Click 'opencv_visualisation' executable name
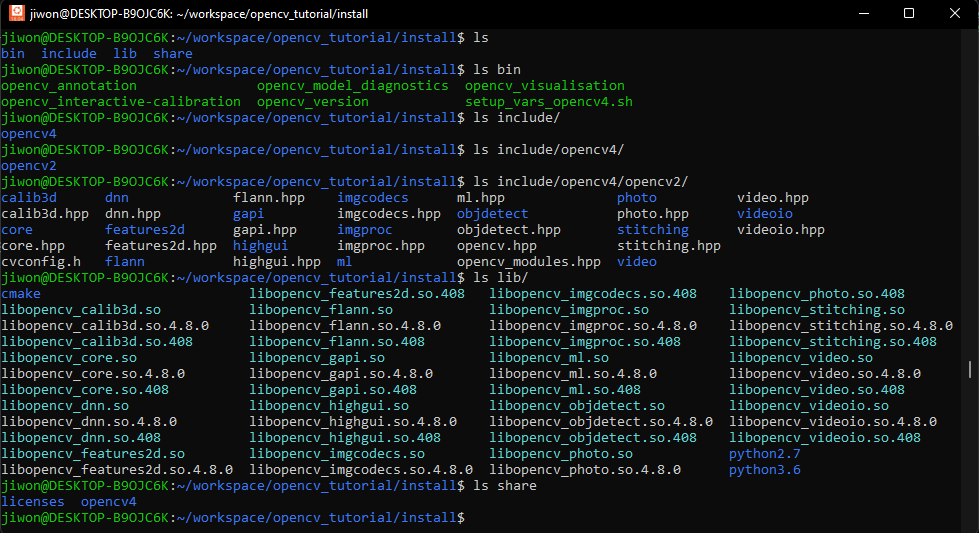 coord(544,86)
